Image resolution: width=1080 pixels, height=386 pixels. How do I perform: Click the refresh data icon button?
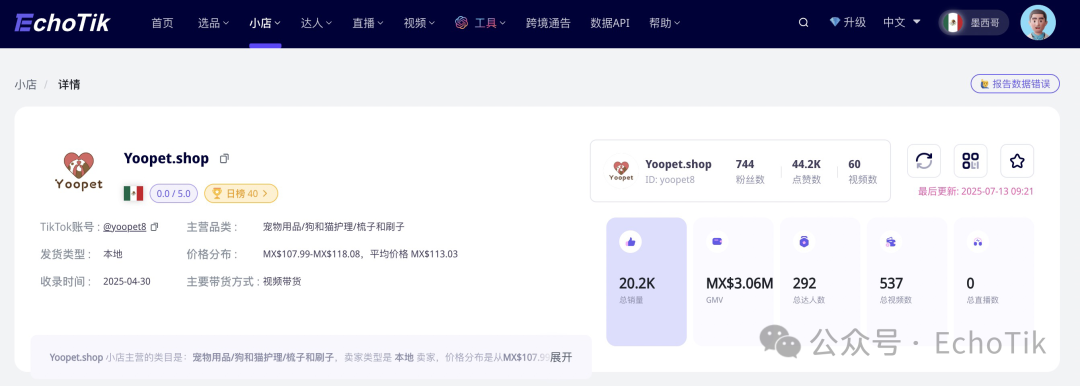click(924, 161)
